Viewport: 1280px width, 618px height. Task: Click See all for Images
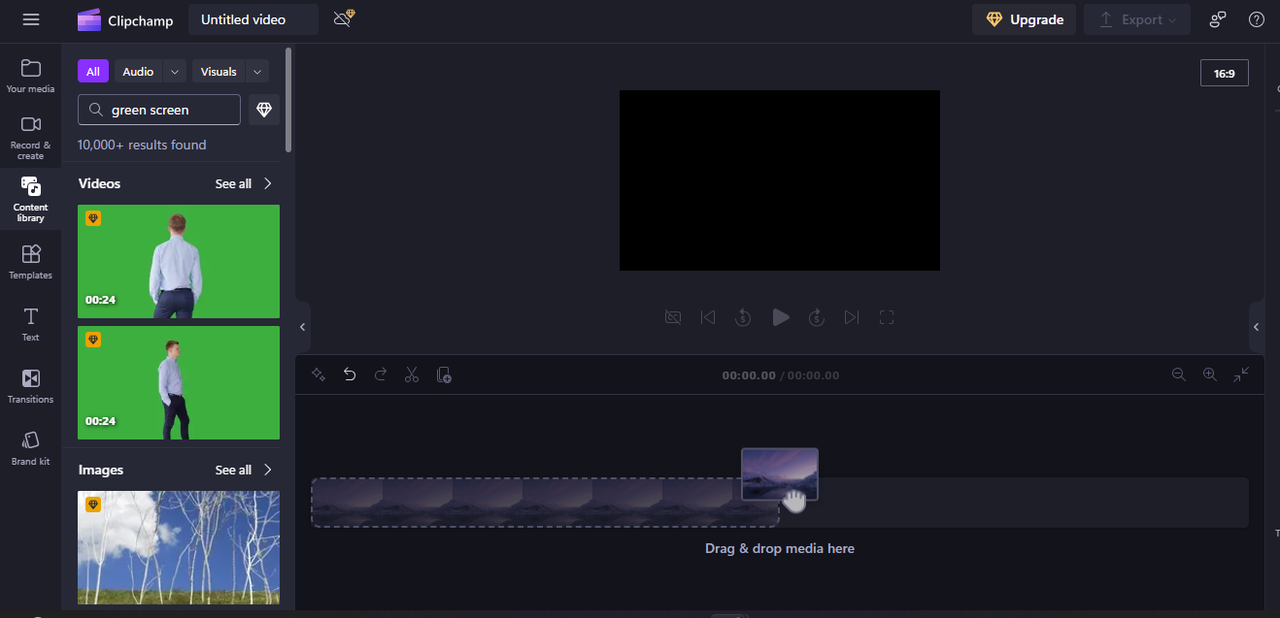(x=233, y=470)
